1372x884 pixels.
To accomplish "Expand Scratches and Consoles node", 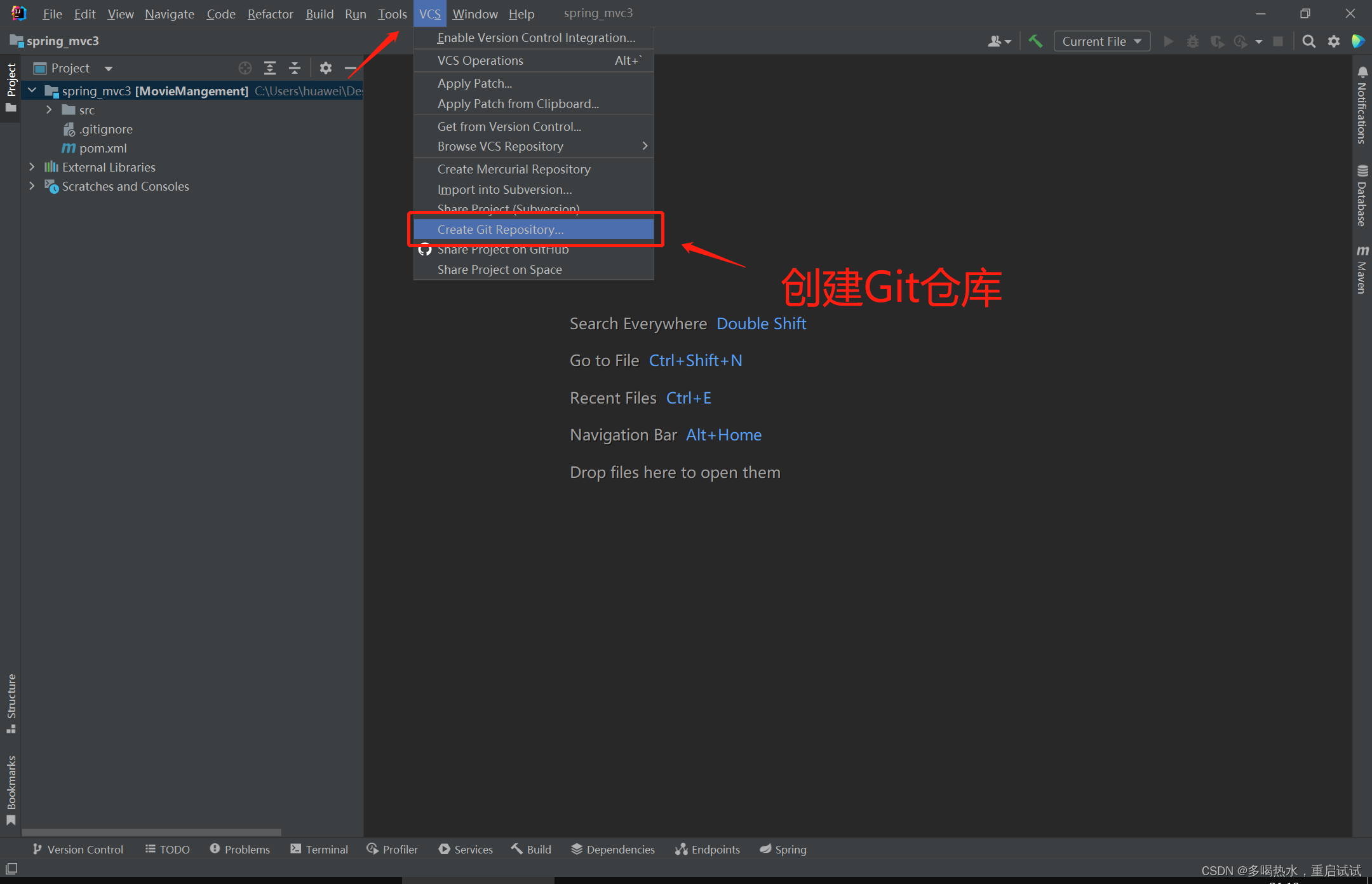I will (32, 186).
